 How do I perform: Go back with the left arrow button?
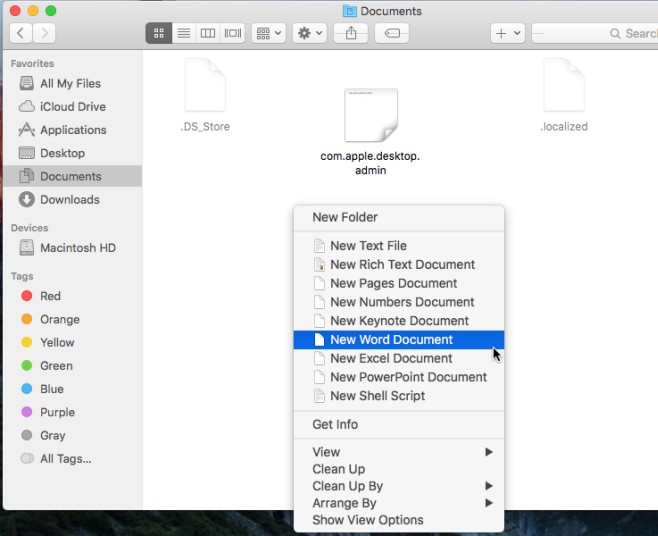(x=21, y=33)
